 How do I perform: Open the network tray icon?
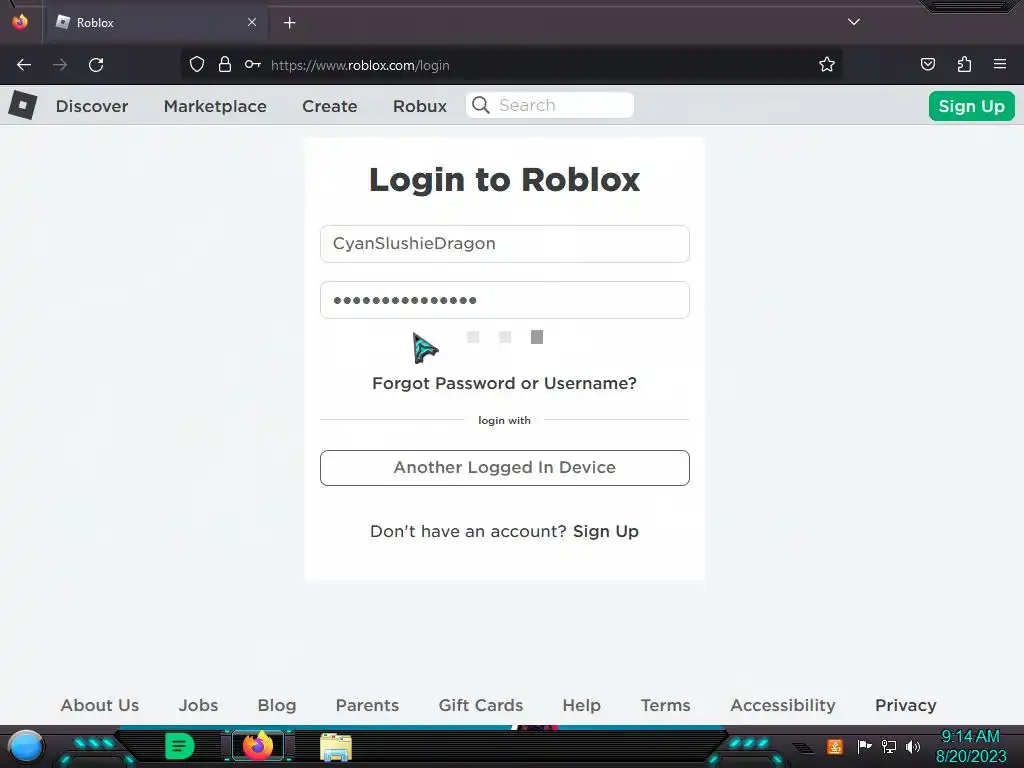click(889, 746)
